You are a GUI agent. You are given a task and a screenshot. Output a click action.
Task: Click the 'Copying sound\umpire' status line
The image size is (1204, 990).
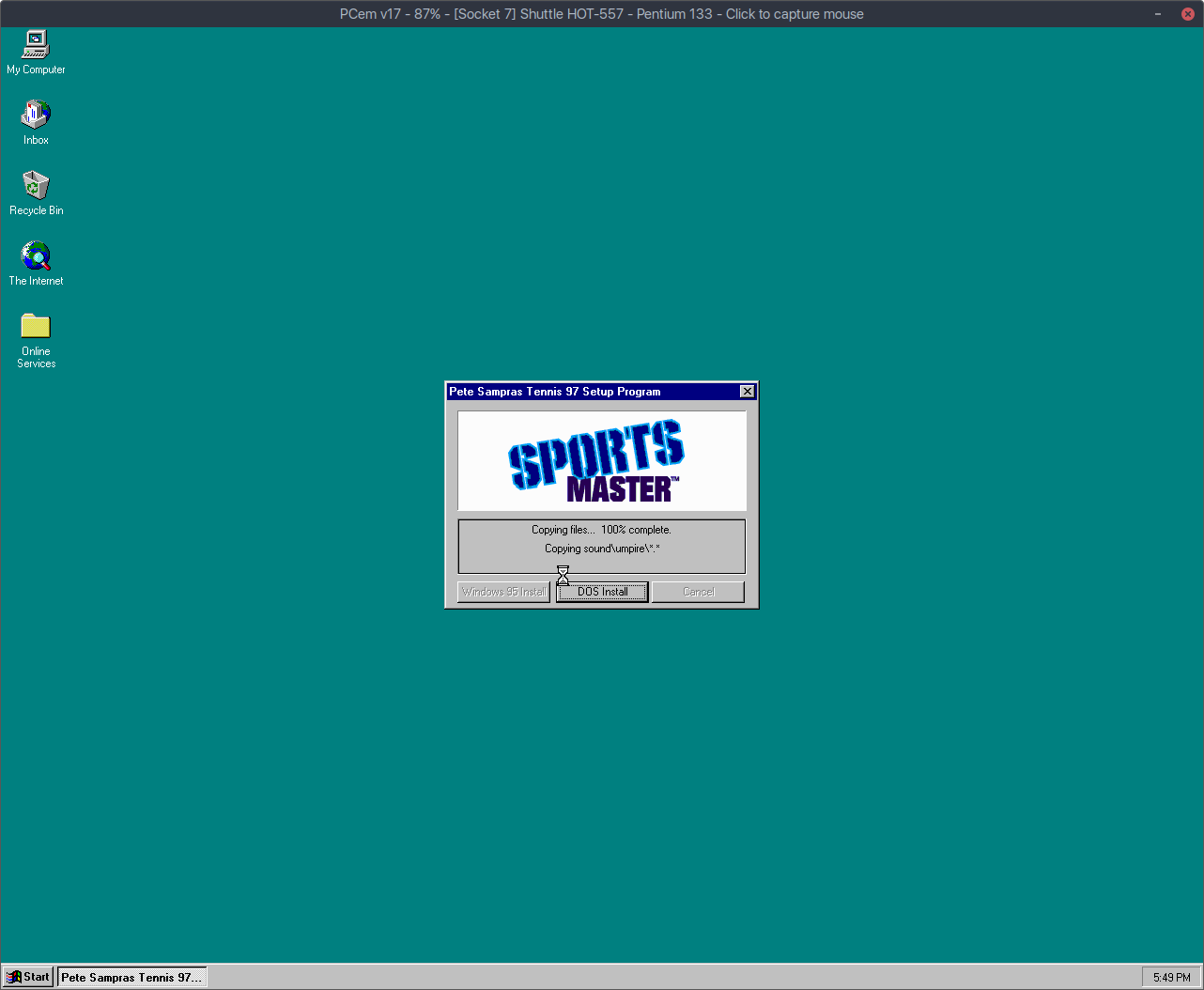click(601, 549)
